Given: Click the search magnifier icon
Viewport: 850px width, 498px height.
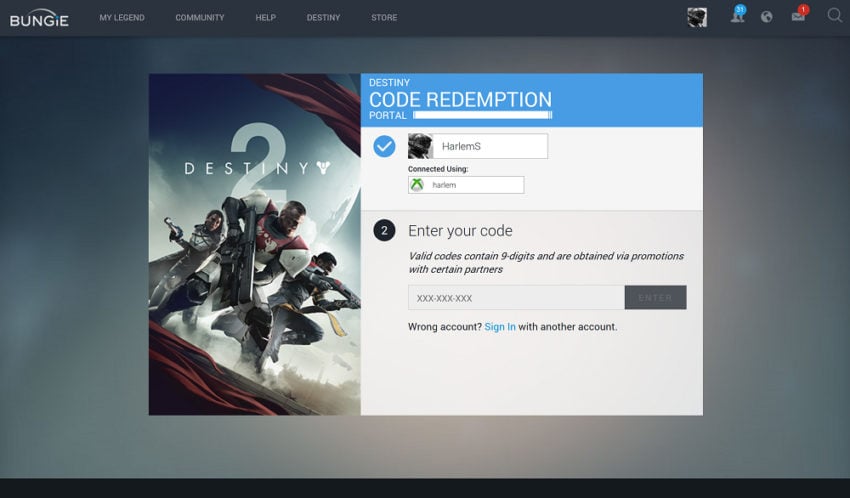Looking at the screenshot, I should pyautogui.click(x=834, y=16).
